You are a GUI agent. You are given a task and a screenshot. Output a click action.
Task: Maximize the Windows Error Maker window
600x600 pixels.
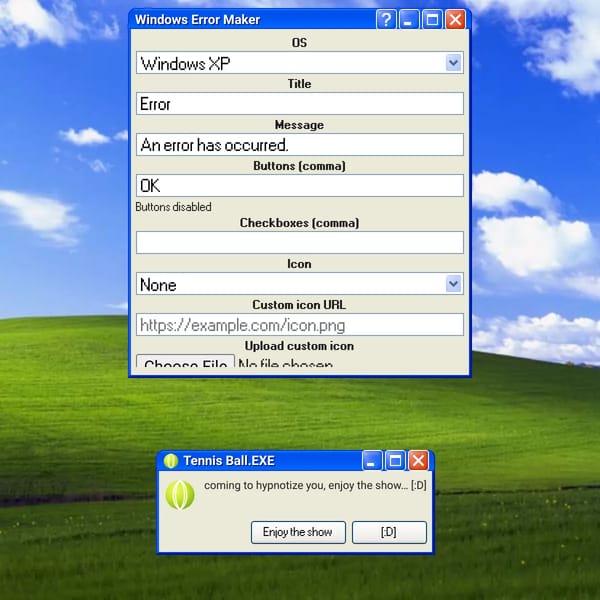[x=432, y=19]
